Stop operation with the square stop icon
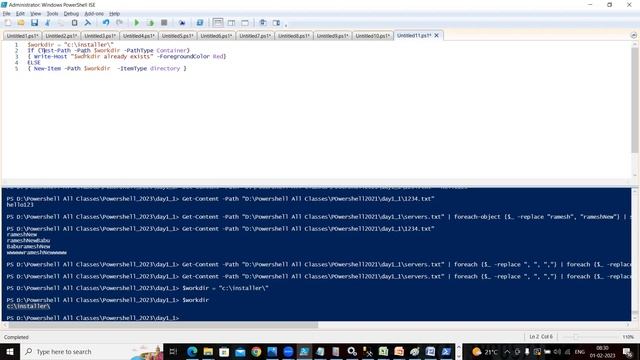Viewport: 640px width, 360px height. coord(164,23)
